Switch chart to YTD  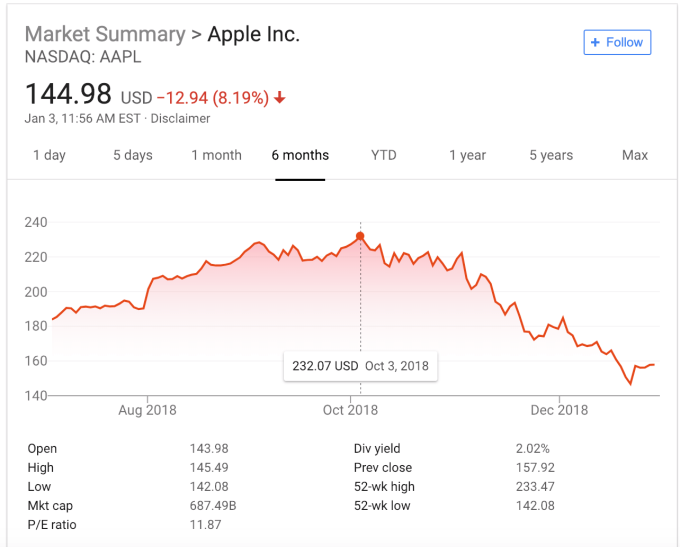tap(384, 155)
